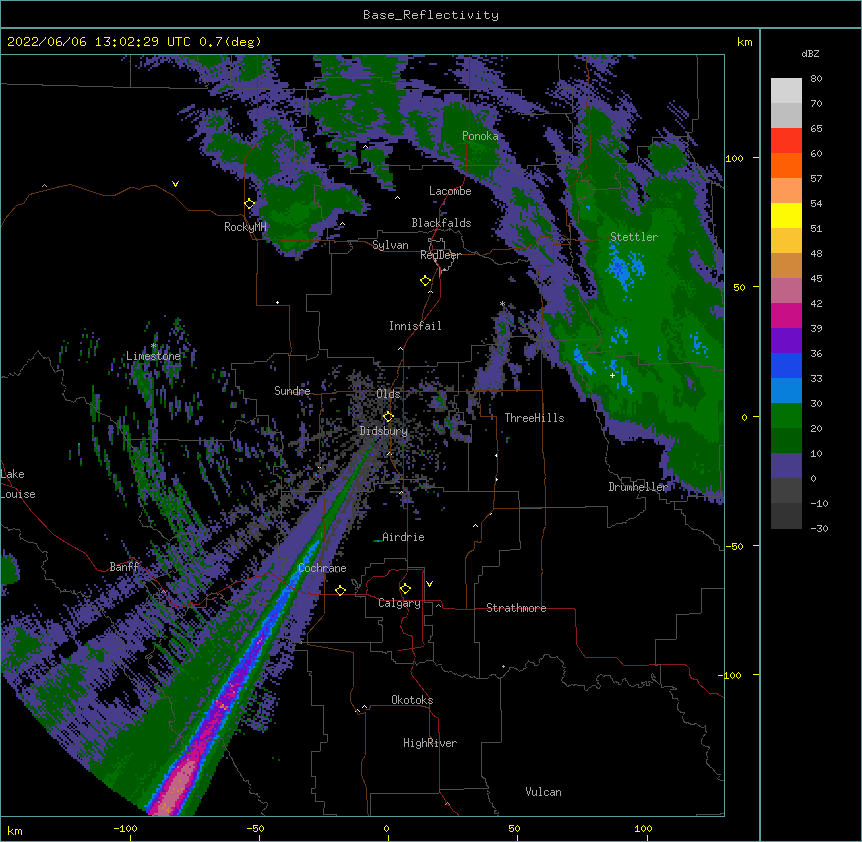Select the yellow diamond marker between Olds and Didsbury
Image resolution: width=862 pixels, height=842 pixels.
click(x=388, y=416)
